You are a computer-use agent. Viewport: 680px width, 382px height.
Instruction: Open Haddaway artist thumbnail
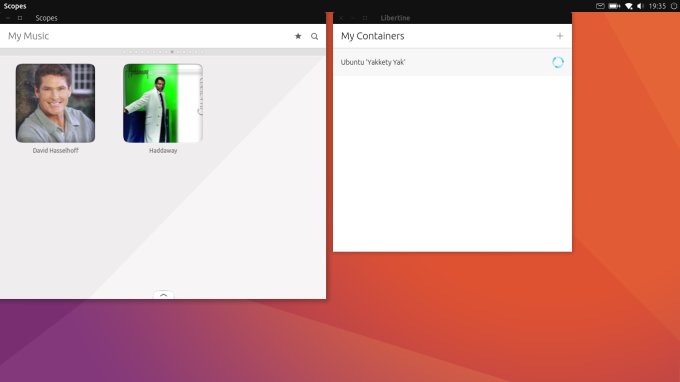pos(163,103)
